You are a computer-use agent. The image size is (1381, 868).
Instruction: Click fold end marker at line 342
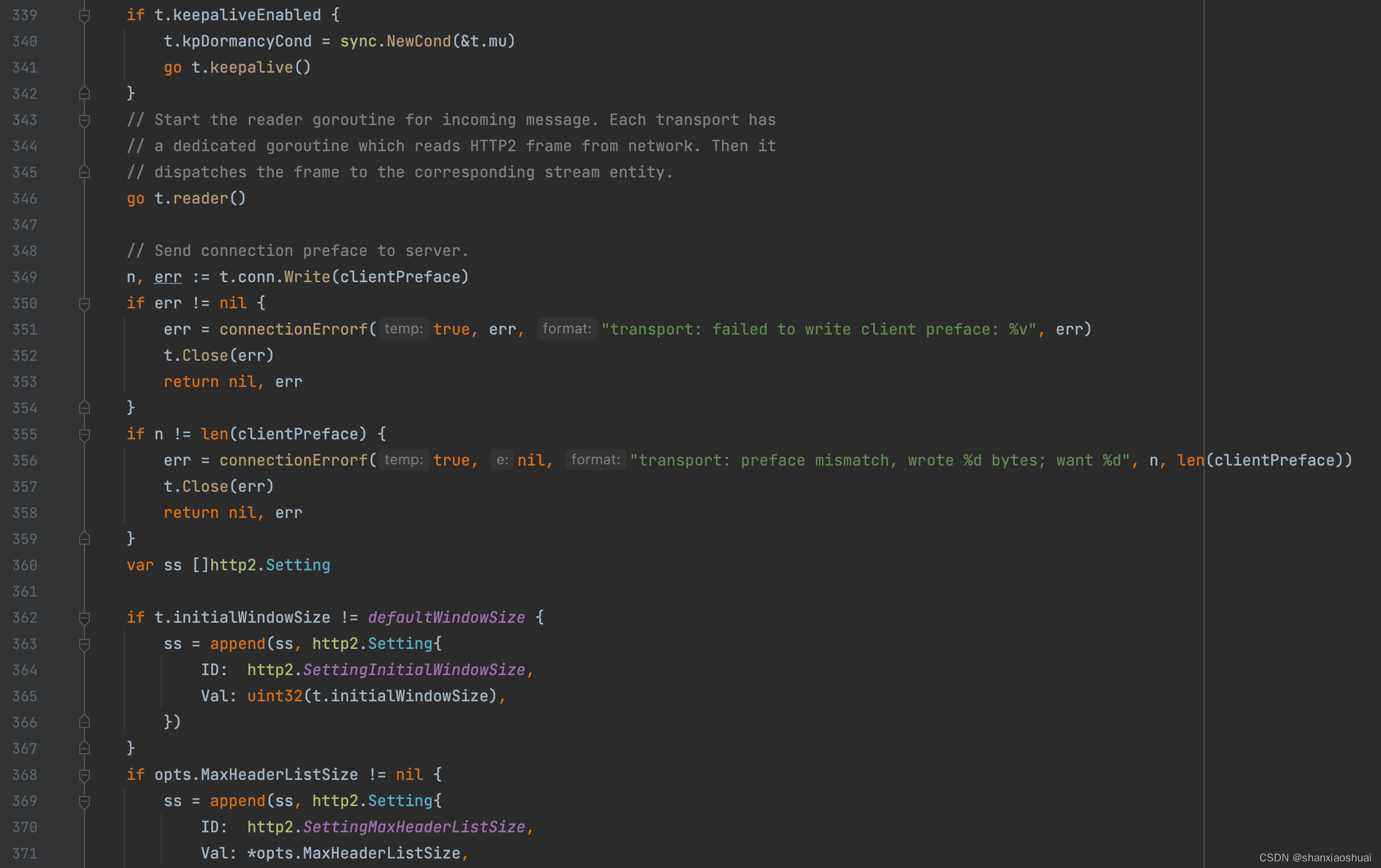coord(85,93)
